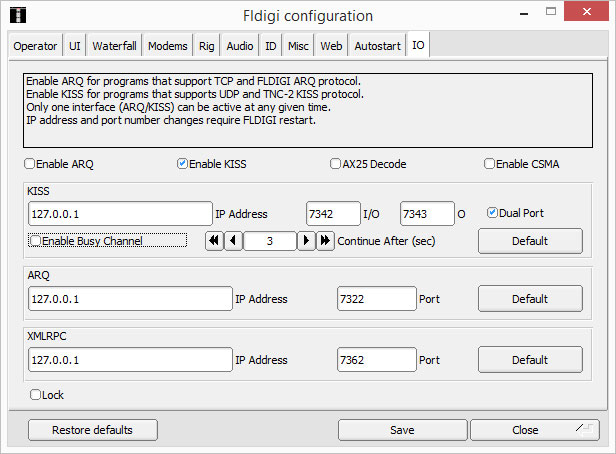Tick the Lock checkbox
616x454 pixels.
36,395
